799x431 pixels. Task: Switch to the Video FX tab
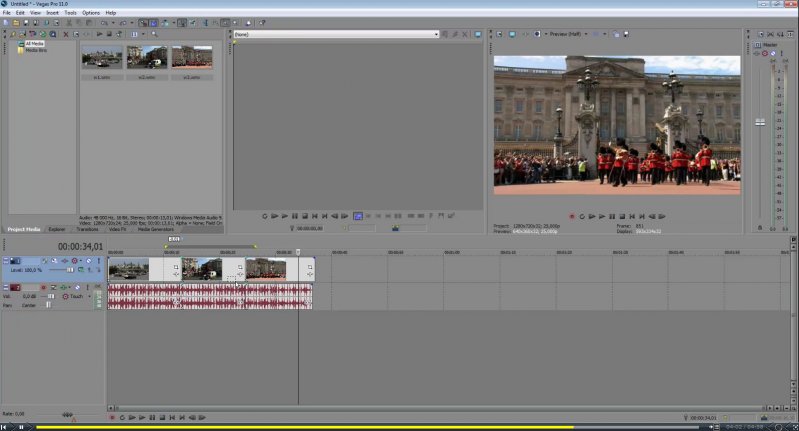coord(117,229)
